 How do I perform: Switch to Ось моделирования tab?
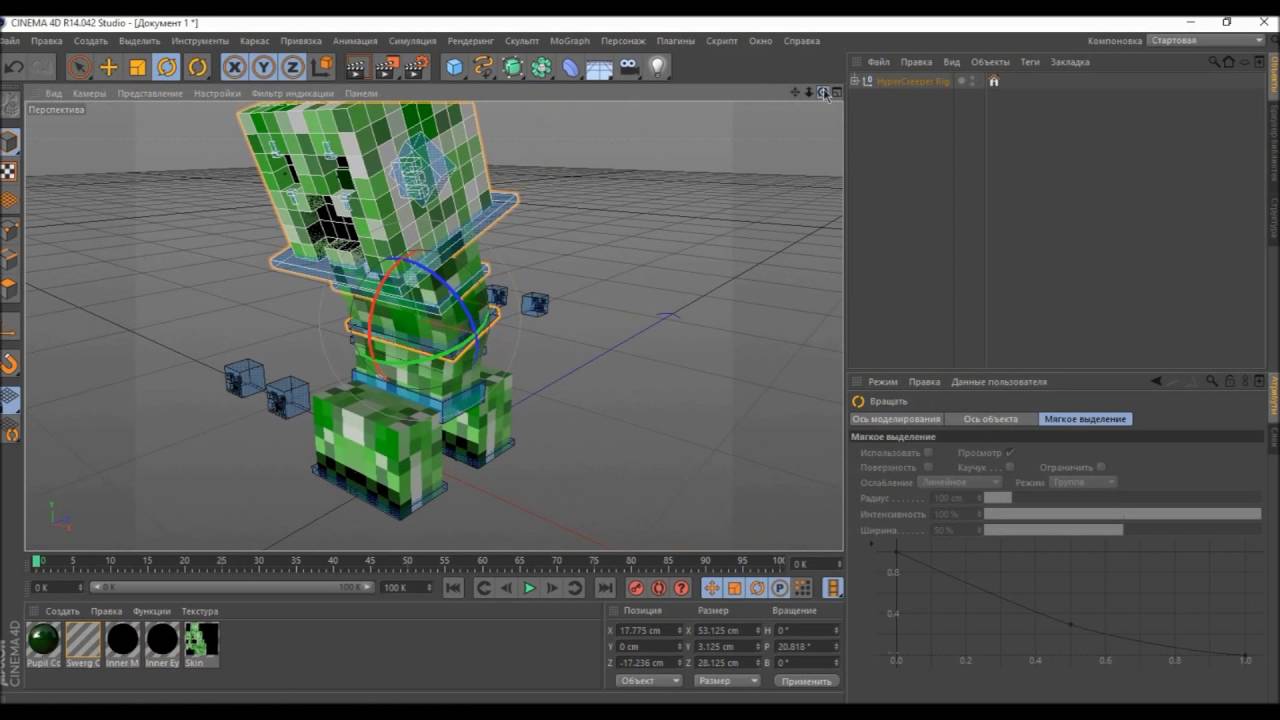pyautogui.click(x=896, y=419)
